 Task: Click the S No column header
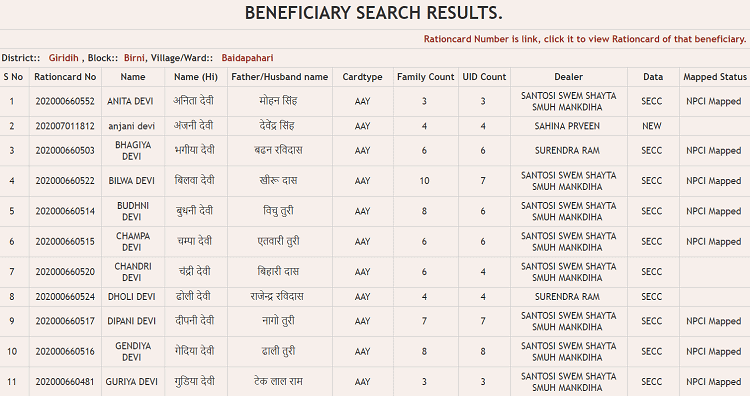click(x=13, y=77)
